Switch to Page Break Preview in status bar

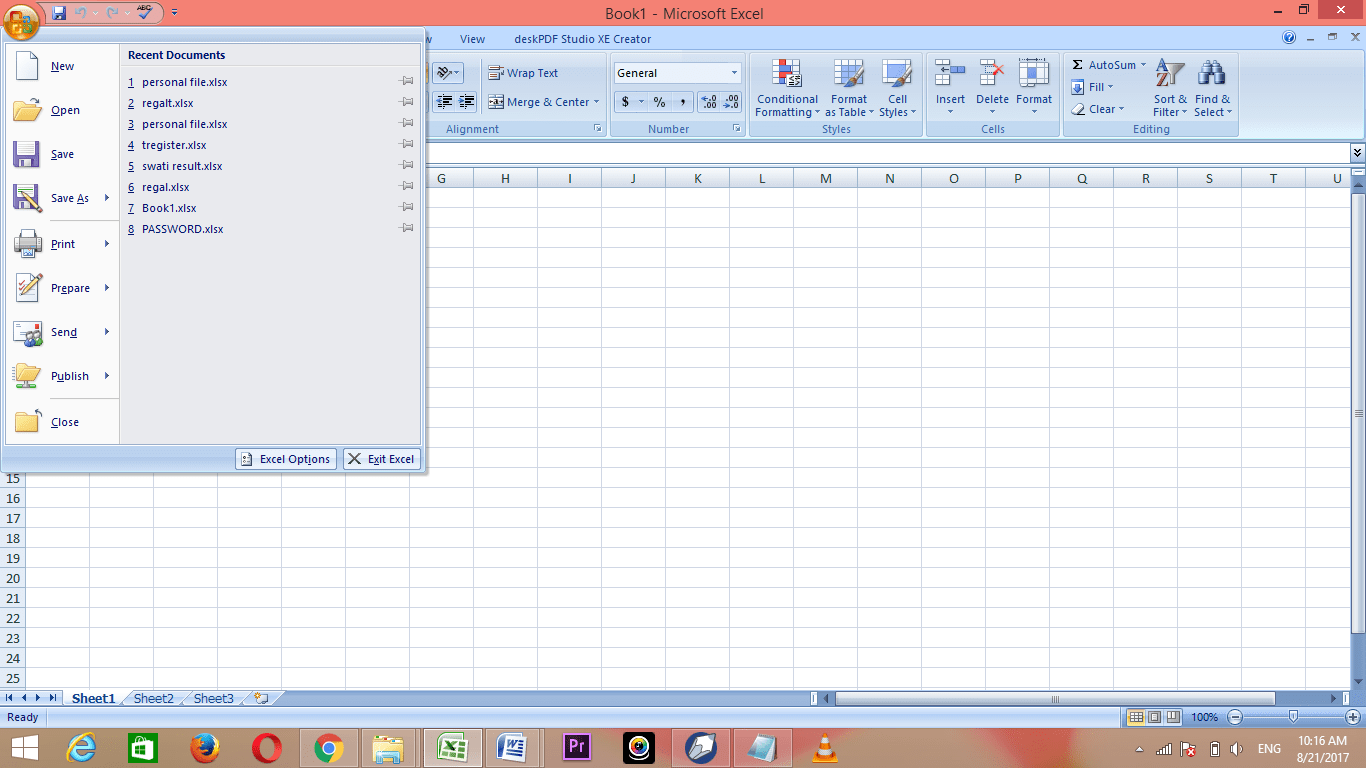(x=1173, y=717)
